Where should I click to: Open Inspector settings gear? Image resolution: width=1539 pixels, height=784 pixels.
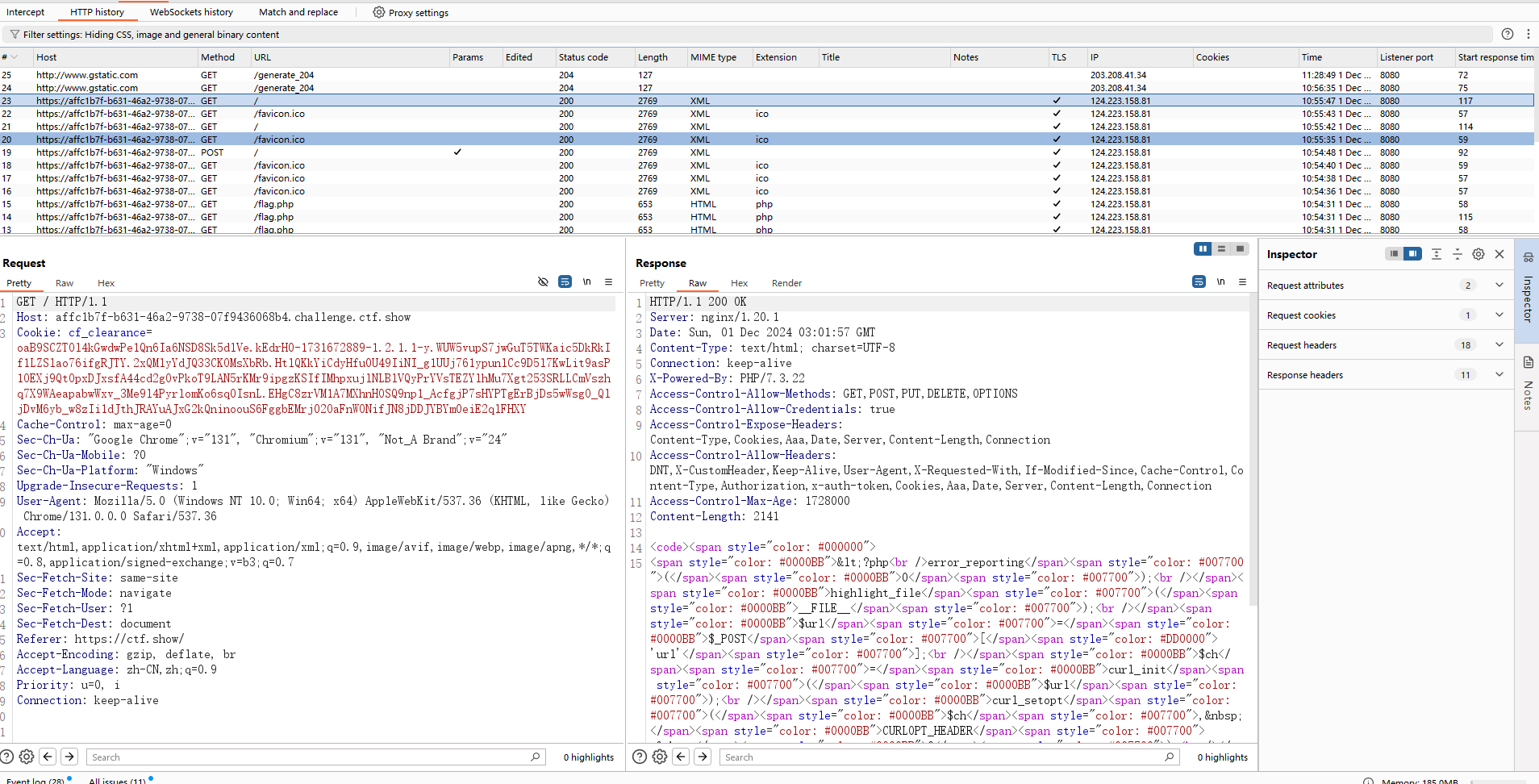click(1479, 254)
